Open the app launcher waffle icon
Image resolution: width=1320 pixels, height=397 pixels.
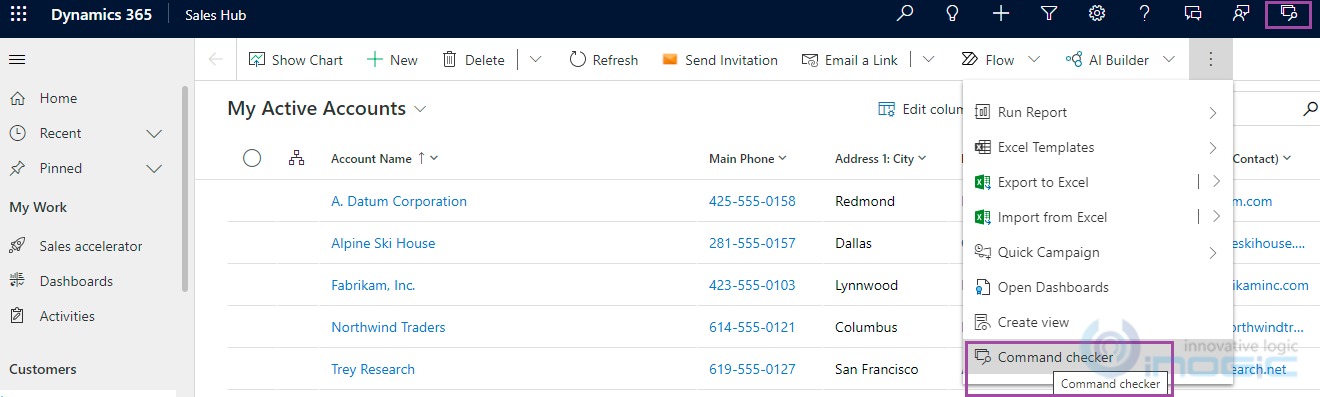[18, 15]
